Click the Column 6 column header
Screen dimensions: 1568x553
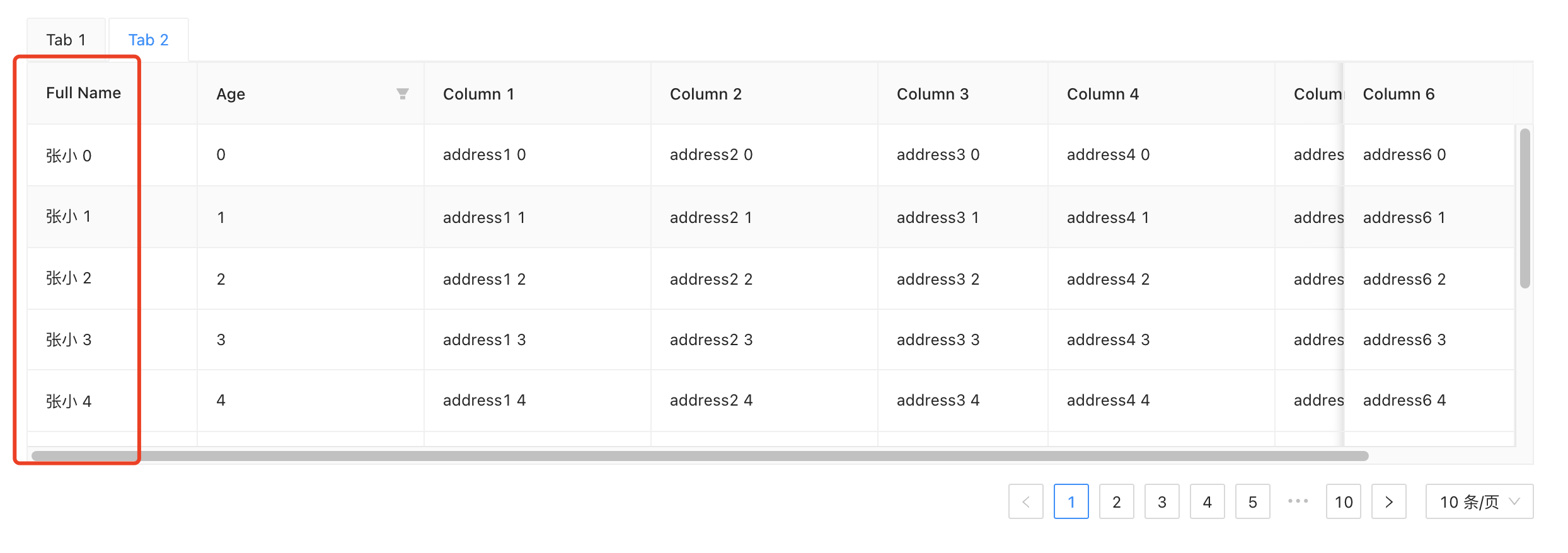coord(1399,93)
